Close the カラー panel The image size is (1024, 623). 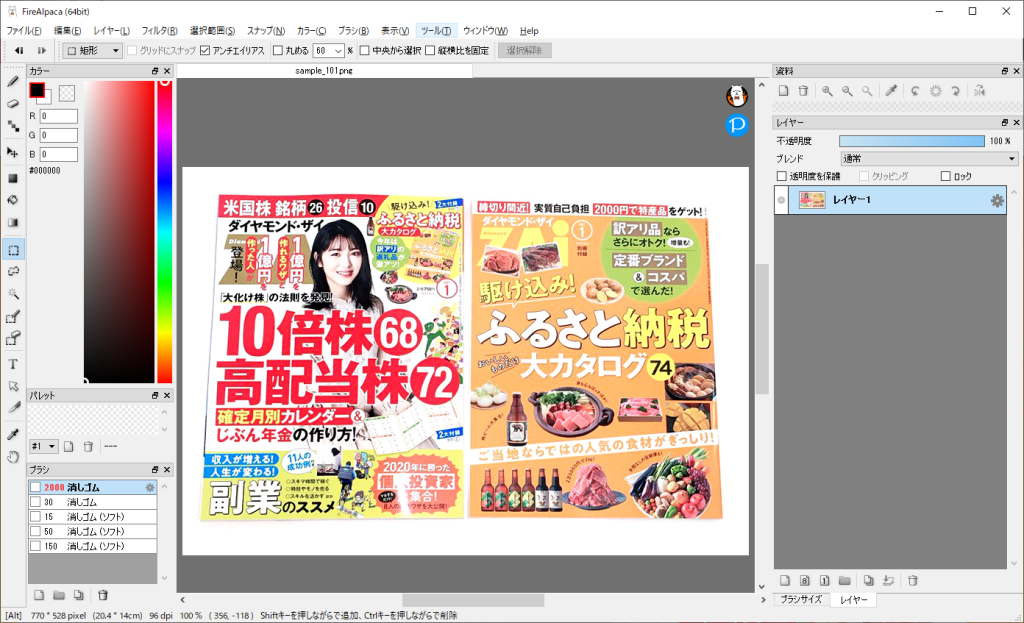167,71
